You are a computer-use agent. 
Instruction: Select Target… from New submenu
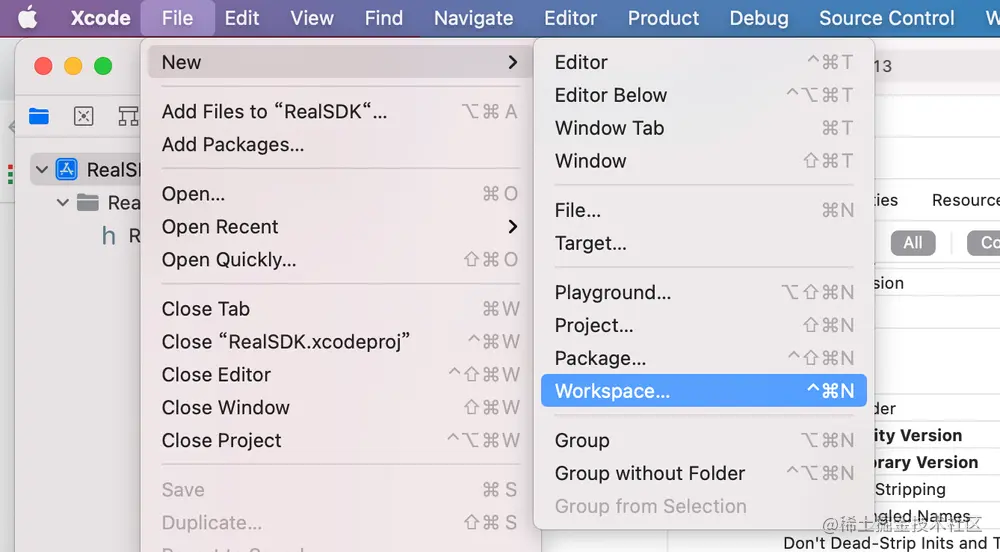703,243
